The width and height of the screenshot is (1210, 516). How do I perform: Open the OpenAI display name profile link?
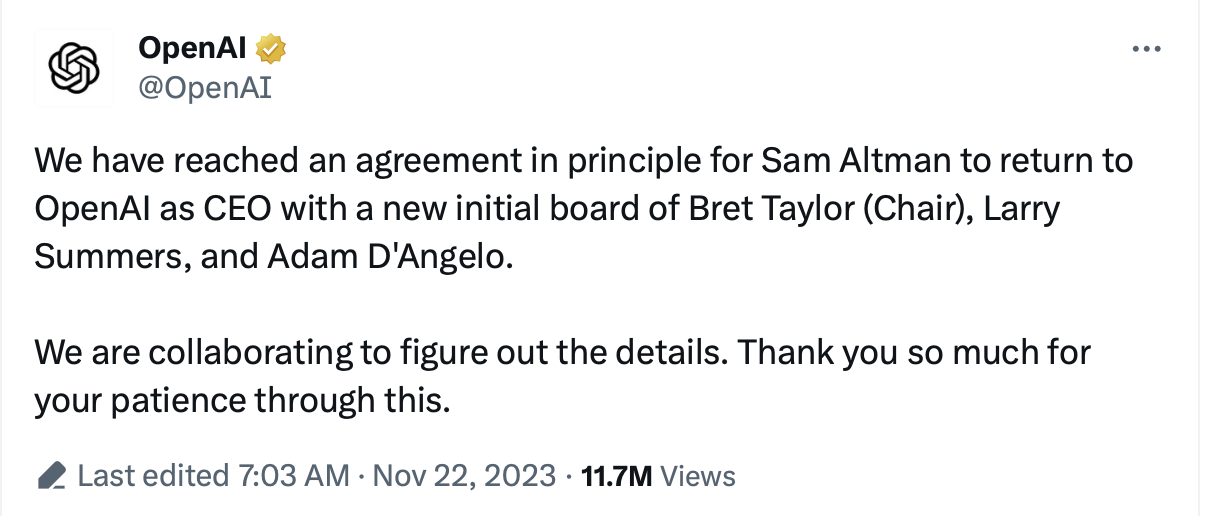pyautogui.click(x=195, y=47)
